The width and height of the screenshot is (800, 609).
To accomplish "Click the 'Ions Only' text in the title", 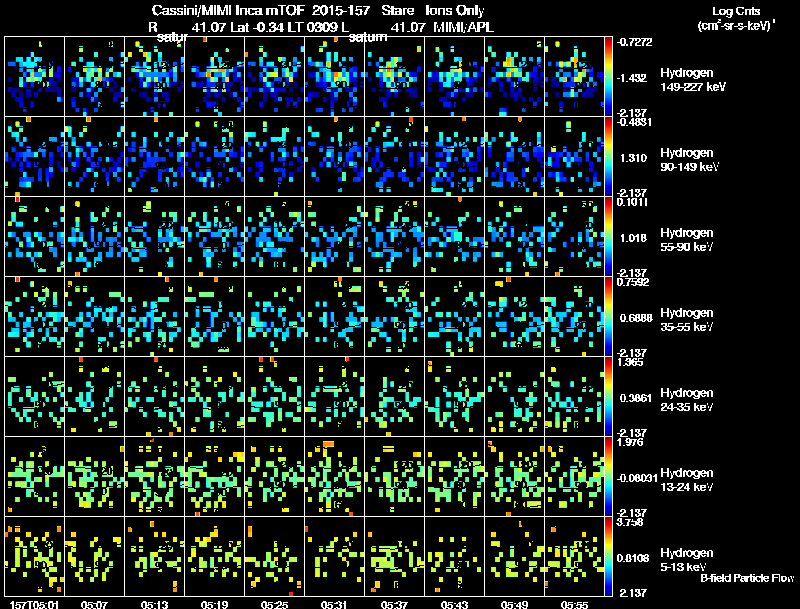I will click(455, 10).
